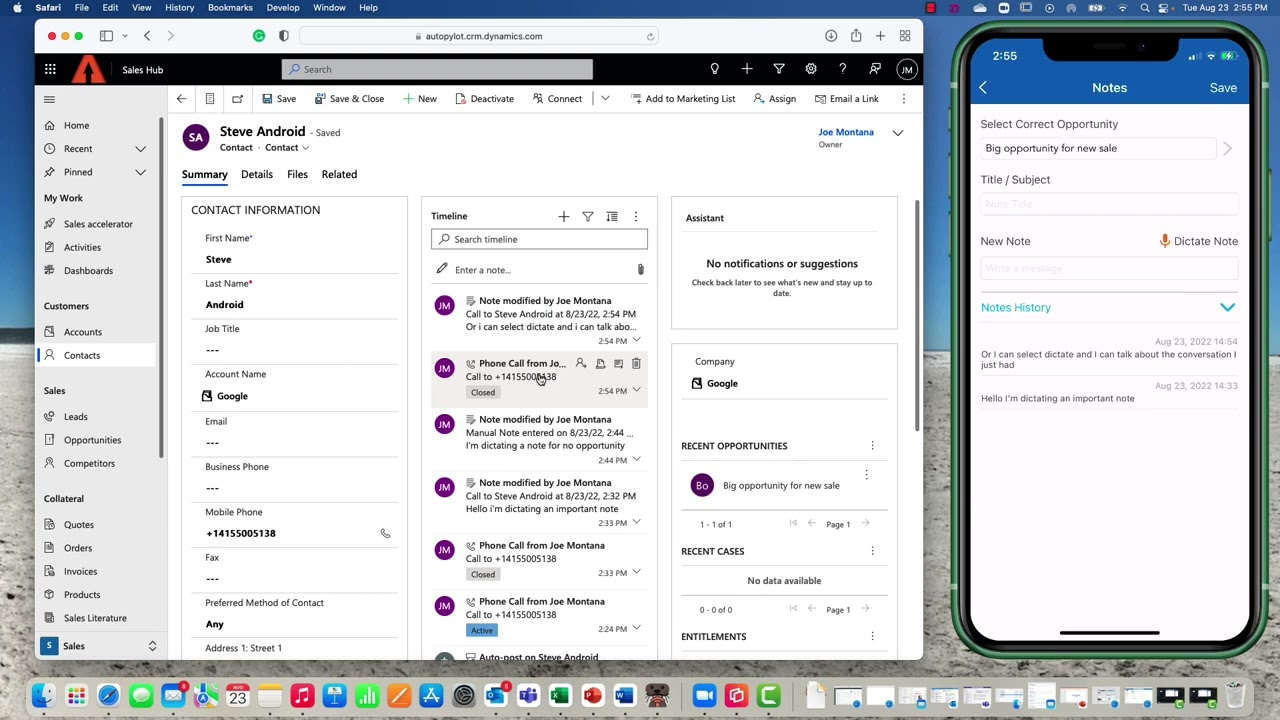Open record in new window icon
The height and width of the screenshot is (720, 1280).
237,99
